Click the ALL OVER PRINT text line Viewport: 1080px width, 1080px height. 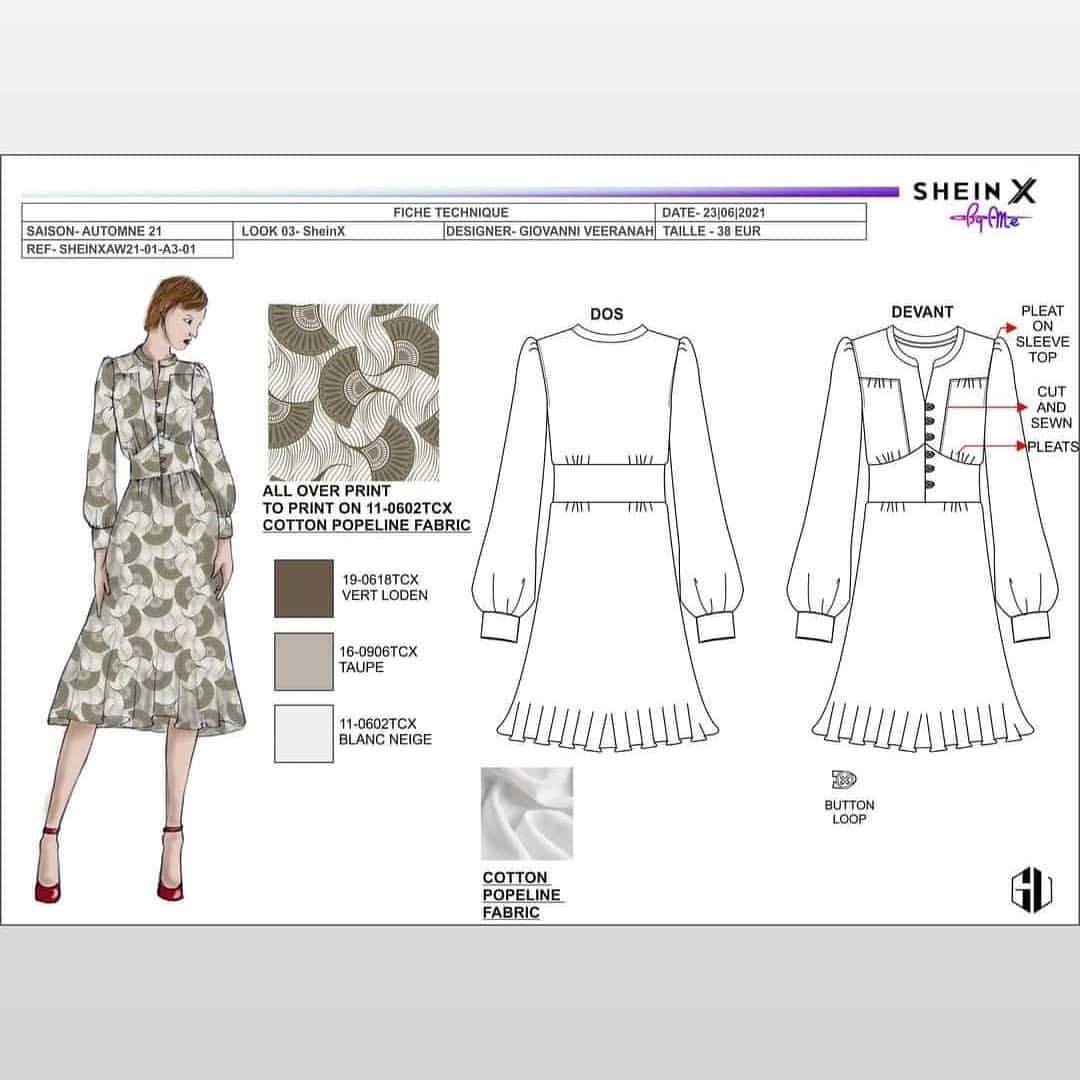[x=326, y=491]
